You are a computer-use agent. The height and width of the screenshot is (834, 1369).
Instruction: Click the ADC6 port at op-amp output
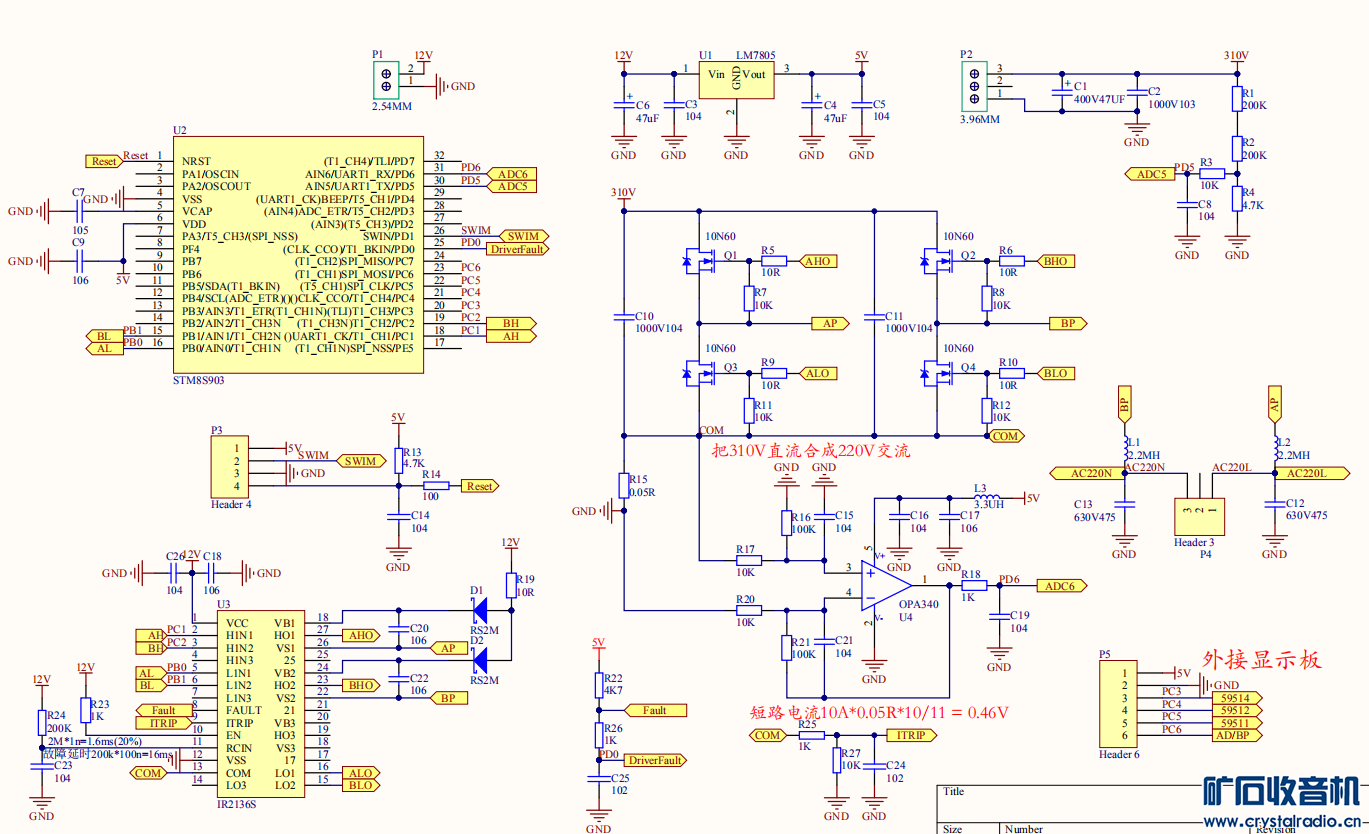[x=1061, y=586]
